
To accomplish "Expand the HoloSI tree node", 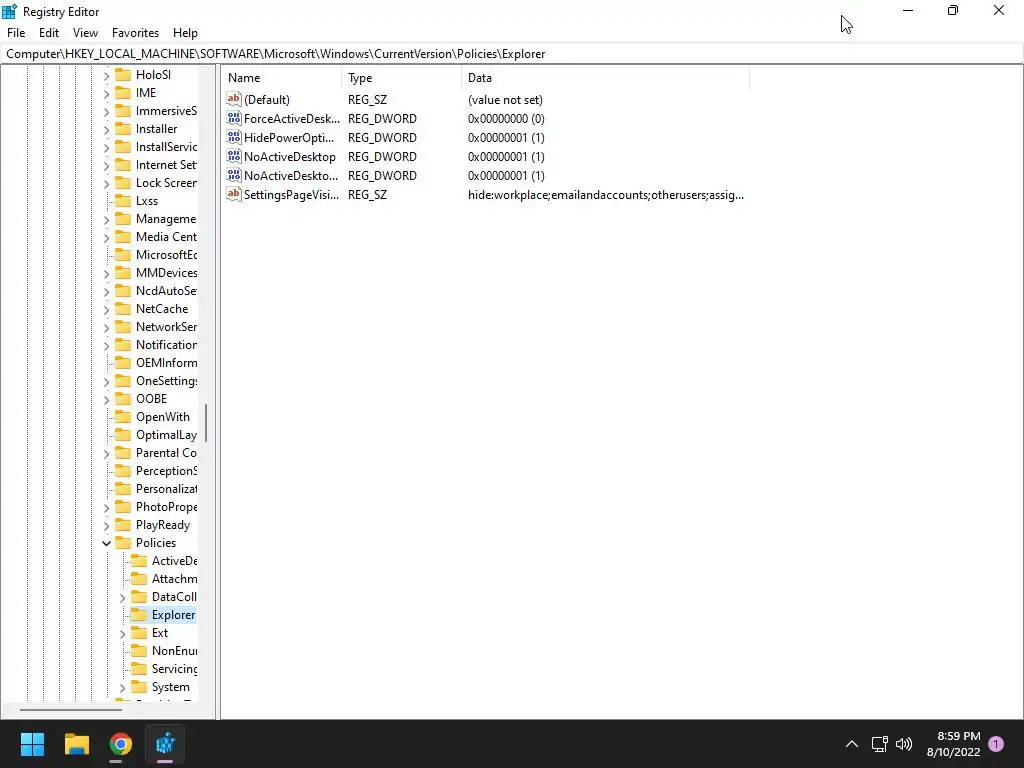I will [106, 76].
